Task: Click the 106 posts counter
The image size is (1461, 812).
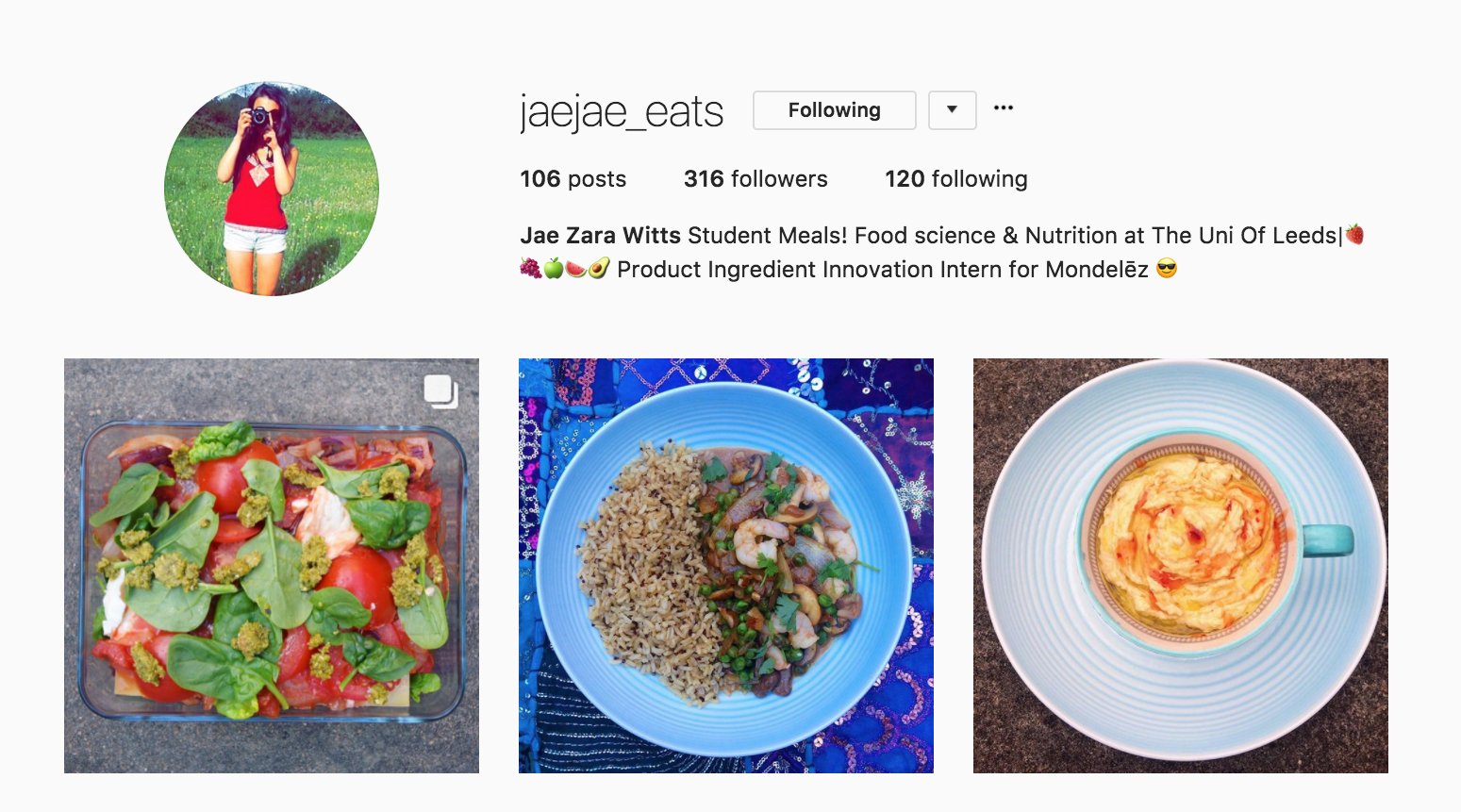Action: tap(573, 178)
